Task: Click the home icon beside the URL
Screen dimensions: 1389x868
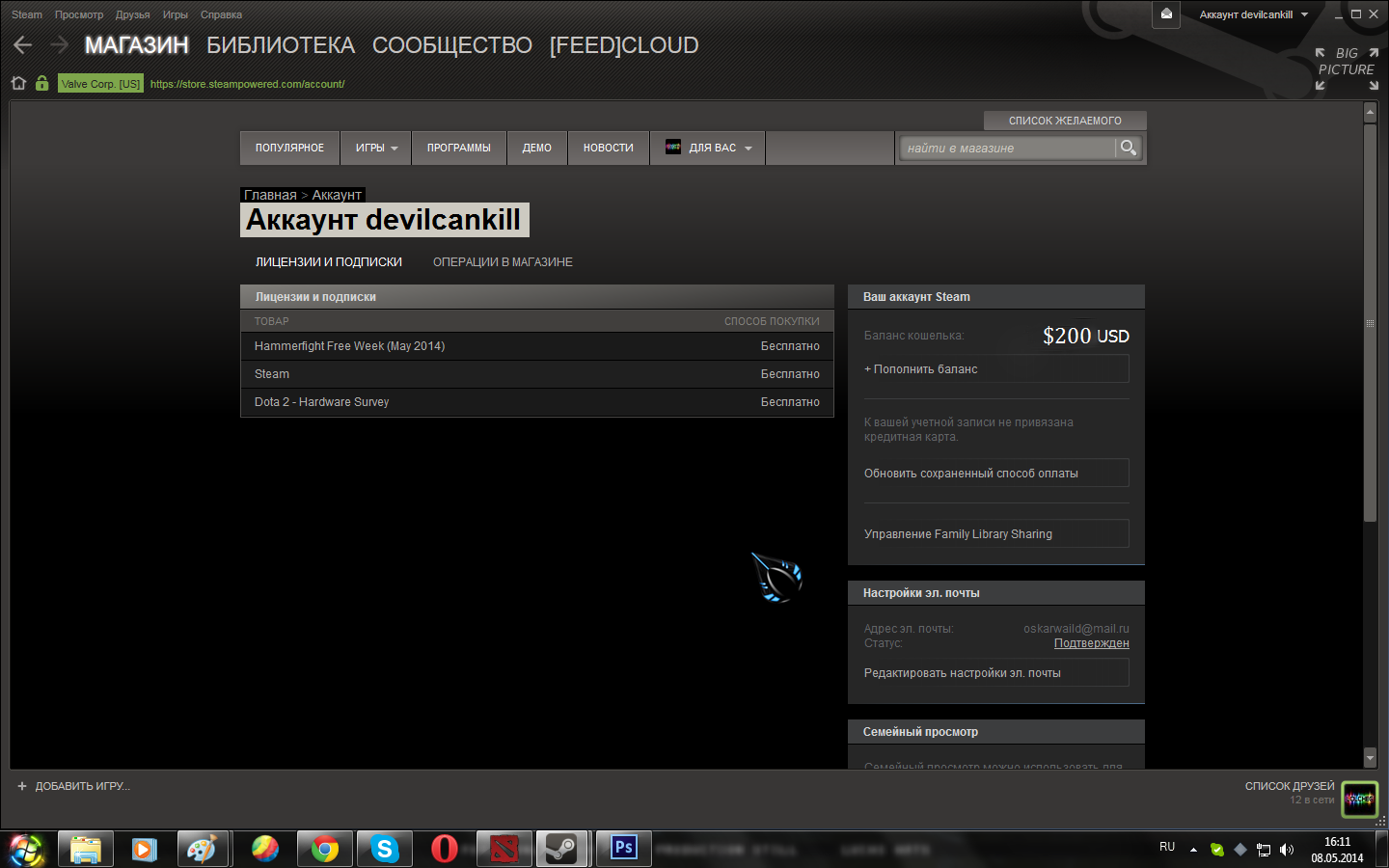Action: [x=18, y=83]
